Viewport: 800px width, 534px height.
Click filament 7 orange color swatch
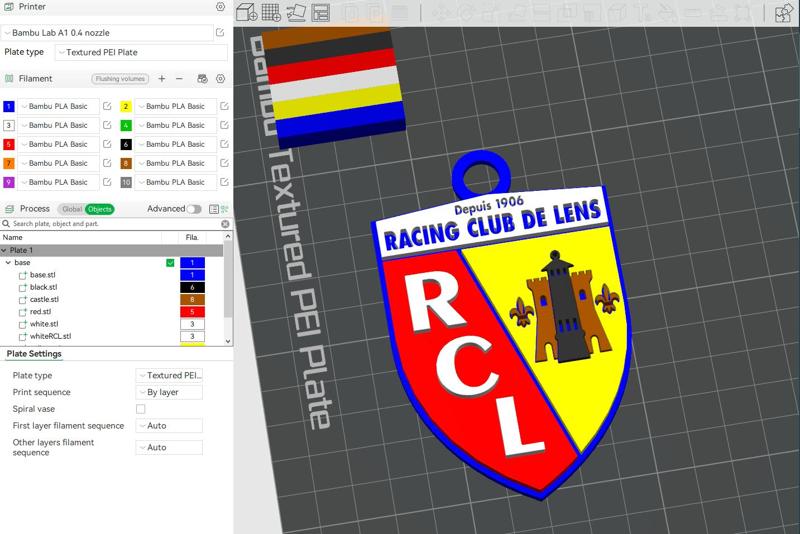[9, 163]
